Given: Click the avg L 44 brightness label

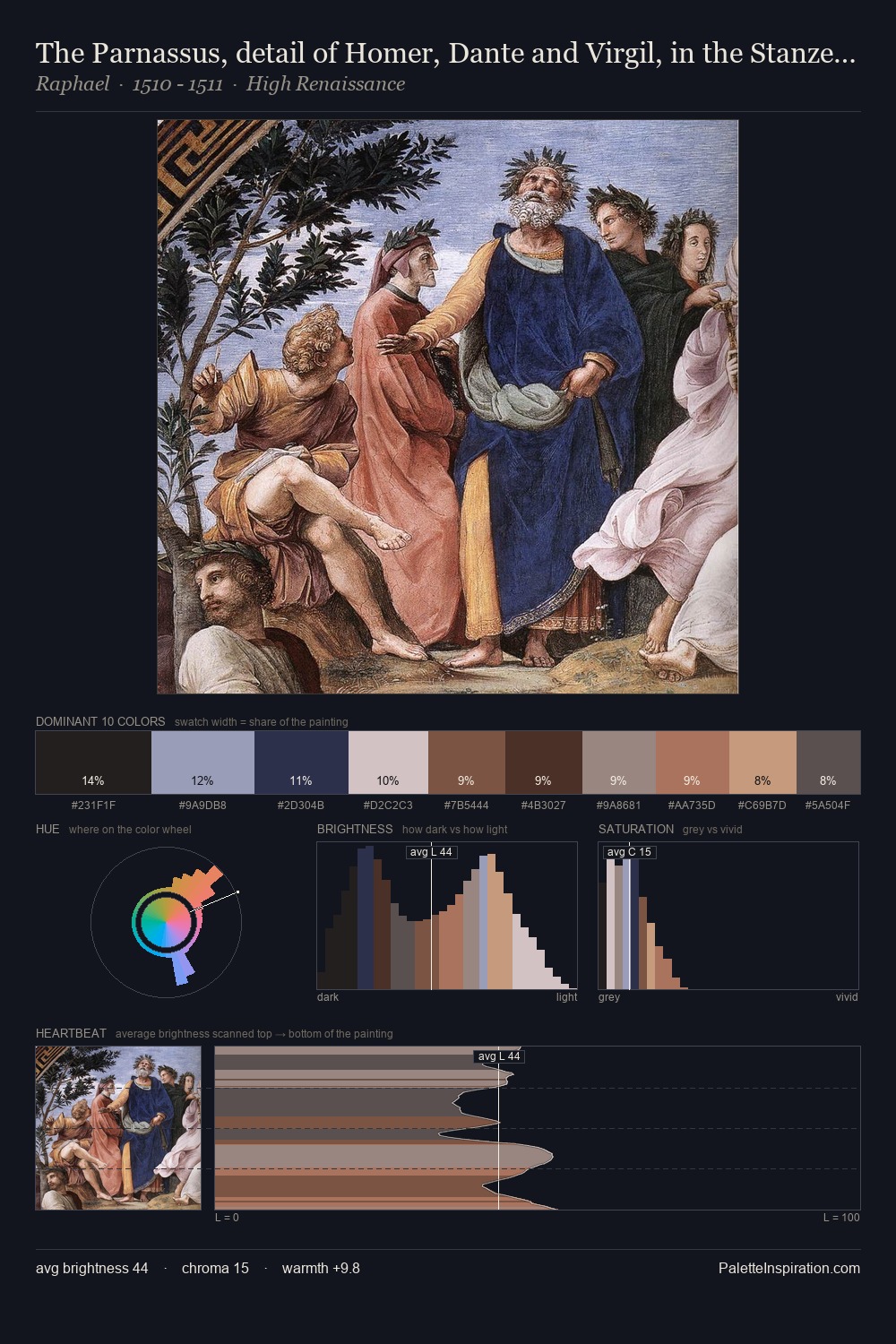Looking at the screenshot, I should (431, 852).
